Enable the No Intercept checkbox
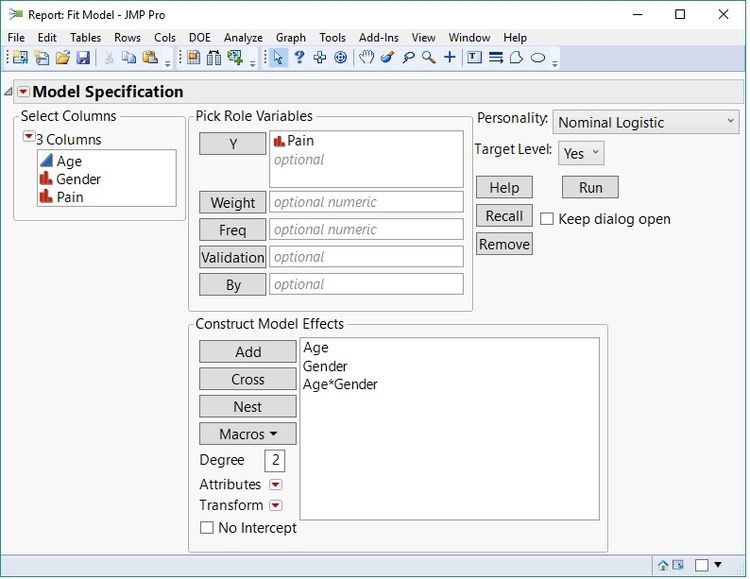750x579 pixels. [x=207, y=528]
